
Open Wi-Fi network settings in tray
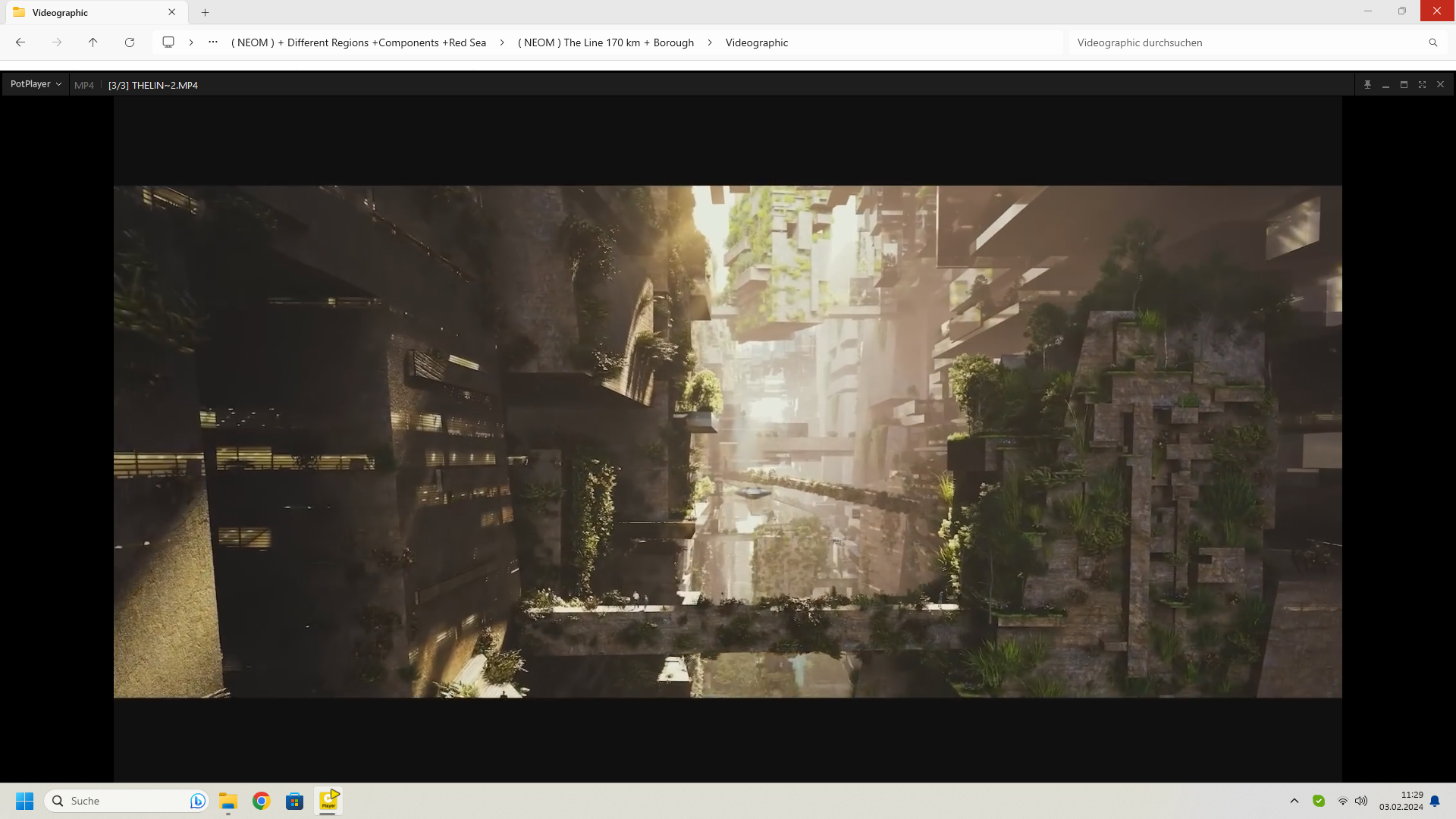pos(1343,801)
